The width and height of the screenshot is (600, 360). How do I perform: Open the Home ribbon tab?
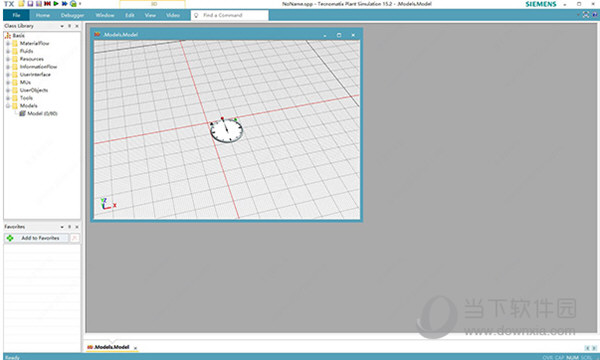click(42, 15)
